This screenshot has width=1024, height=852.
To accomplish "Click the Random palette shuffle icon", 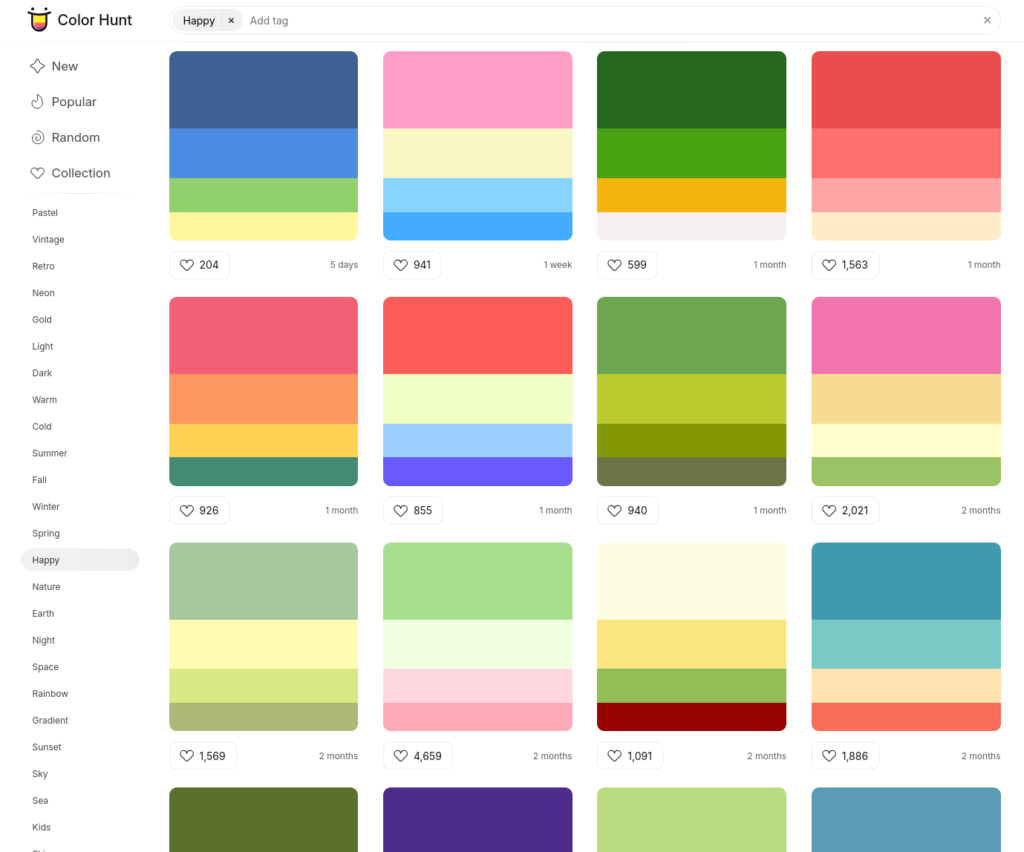I will 37,137.
